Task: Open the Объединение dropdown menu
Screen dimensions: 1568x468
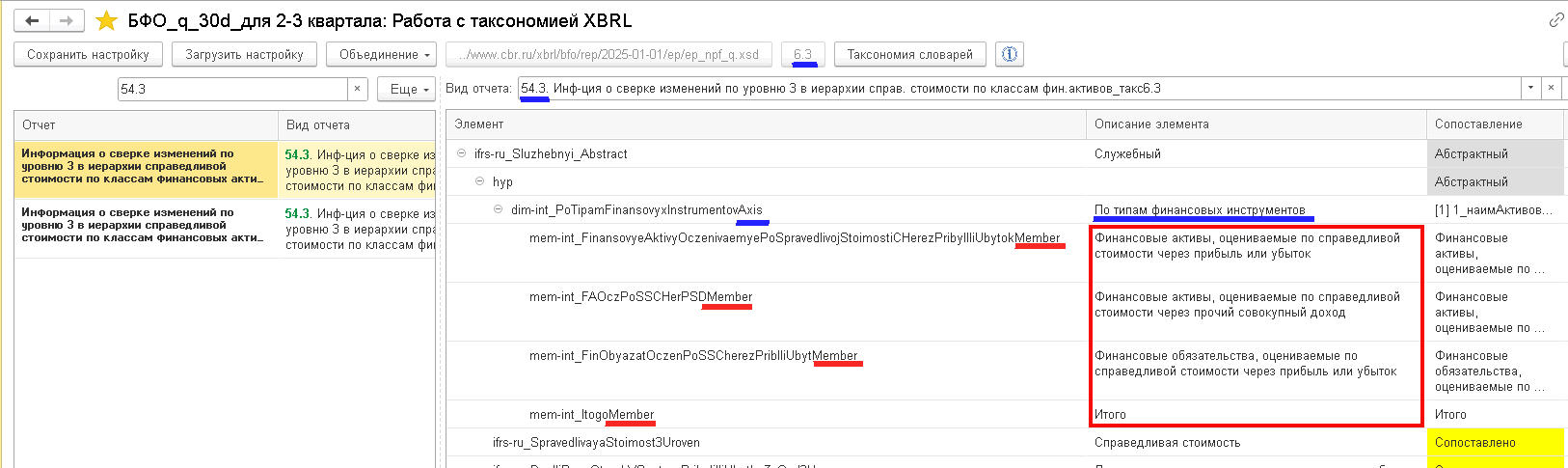Action: coord(382,55)
